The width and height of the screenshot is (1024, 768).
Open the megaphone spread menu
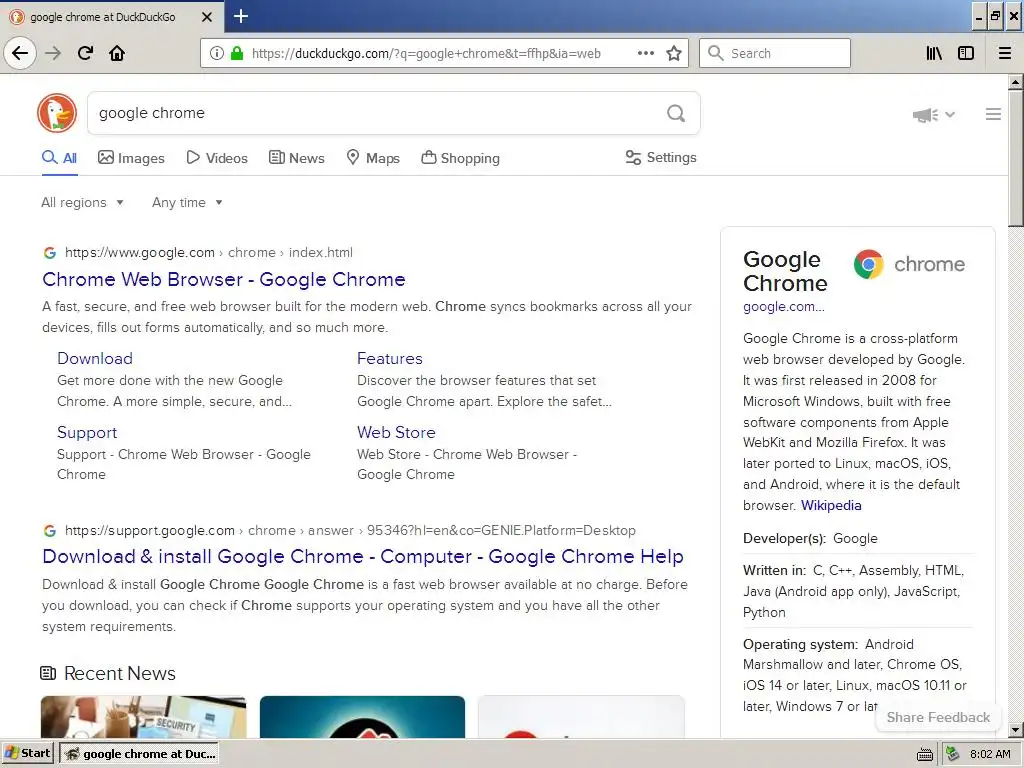tap(934, 115)
